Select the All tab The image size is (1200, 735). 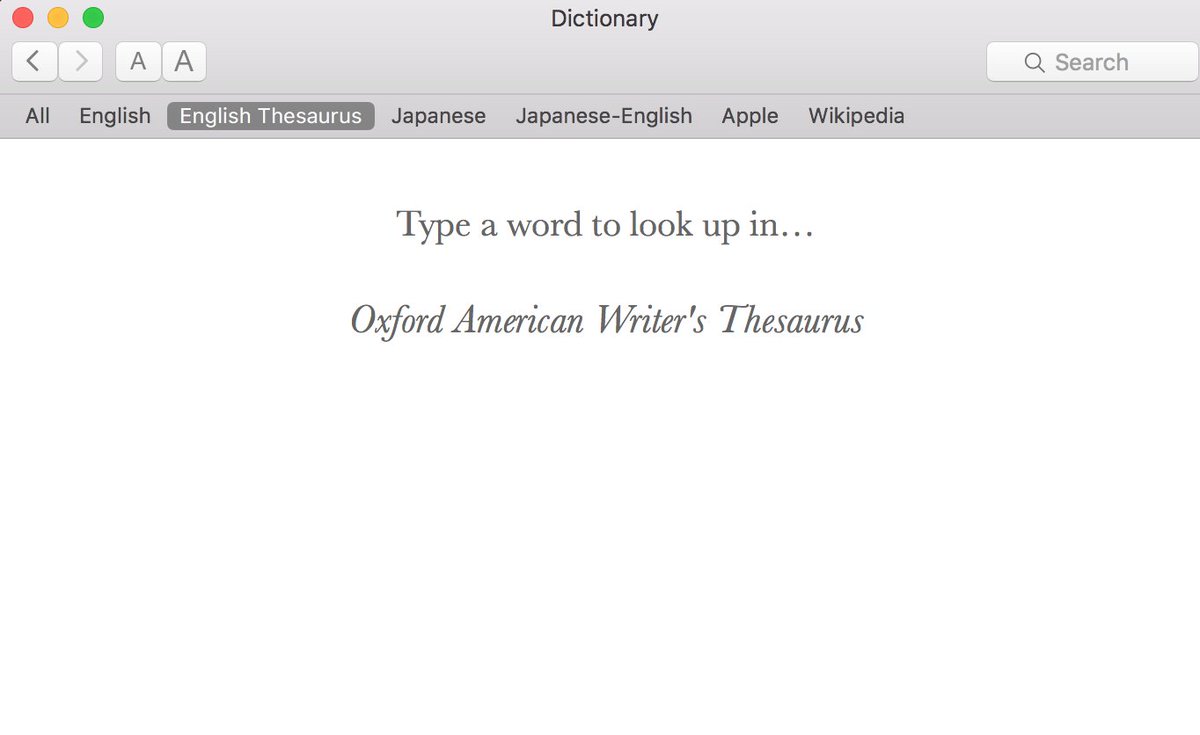38,116
